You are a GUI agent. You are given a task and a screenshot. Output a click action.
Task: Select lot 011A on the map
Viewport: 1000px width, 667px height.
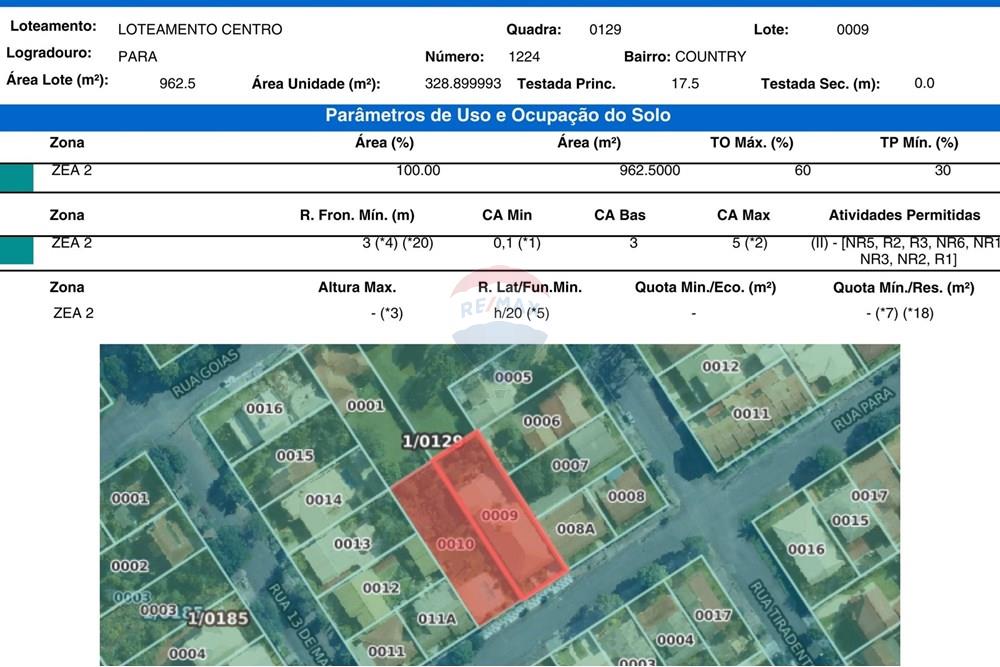(x=436, y=619)
